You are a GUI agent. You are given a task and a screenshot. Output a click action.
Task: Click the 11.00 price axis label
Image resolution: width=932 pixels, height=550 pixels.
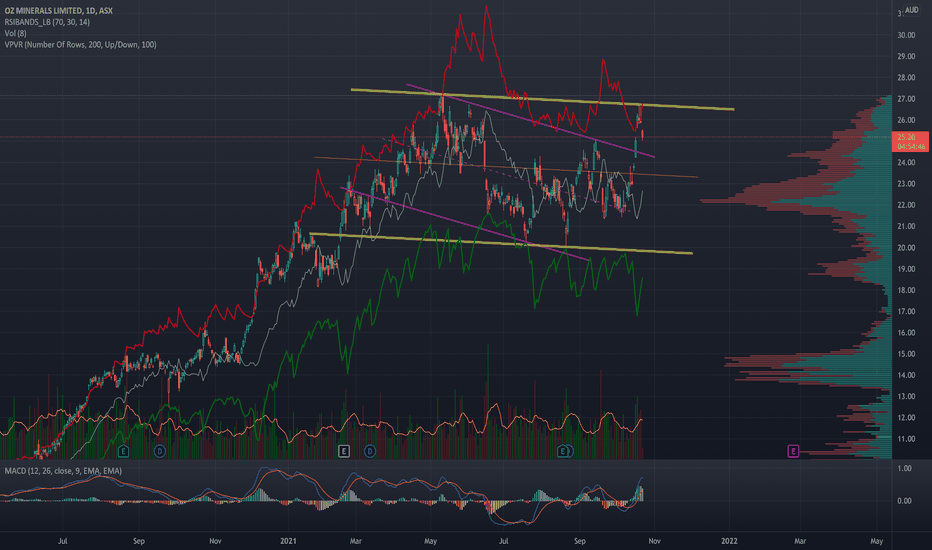click(x=906, y=439)
